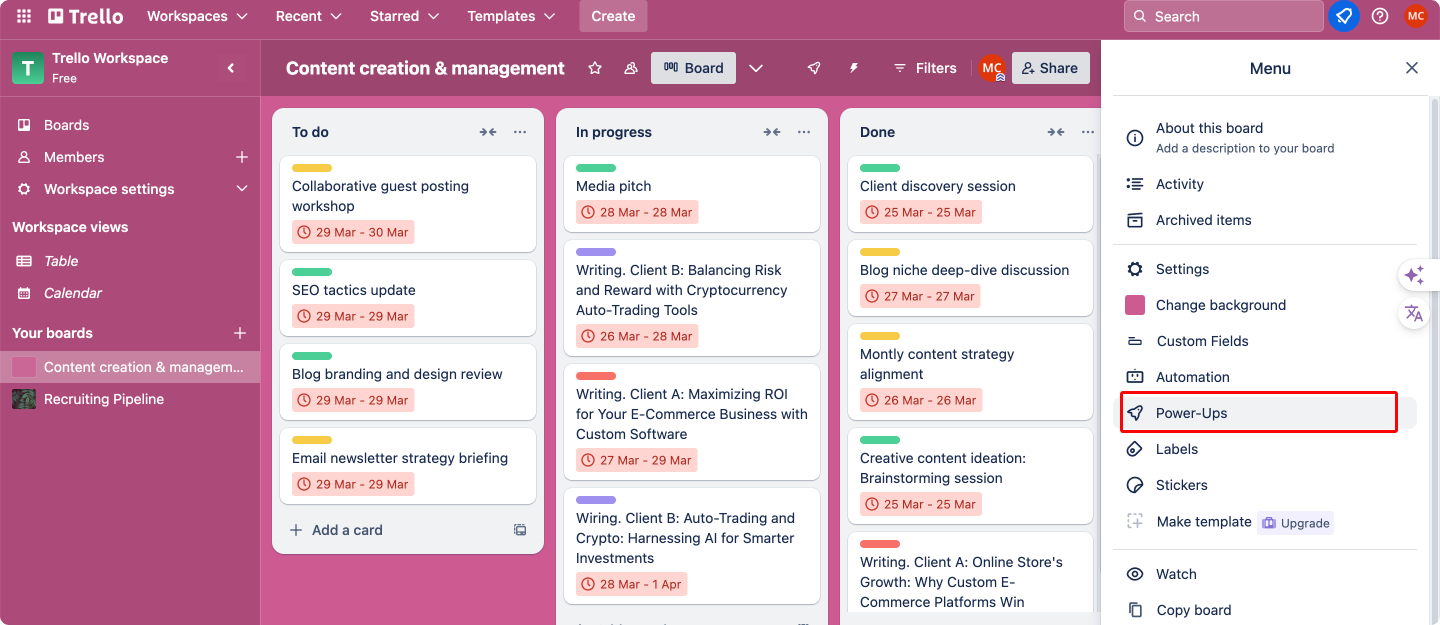Open Custom Fields in board menu
Image resolution: width=1440 pixels, height=625 pixels.
point(1265,341)
